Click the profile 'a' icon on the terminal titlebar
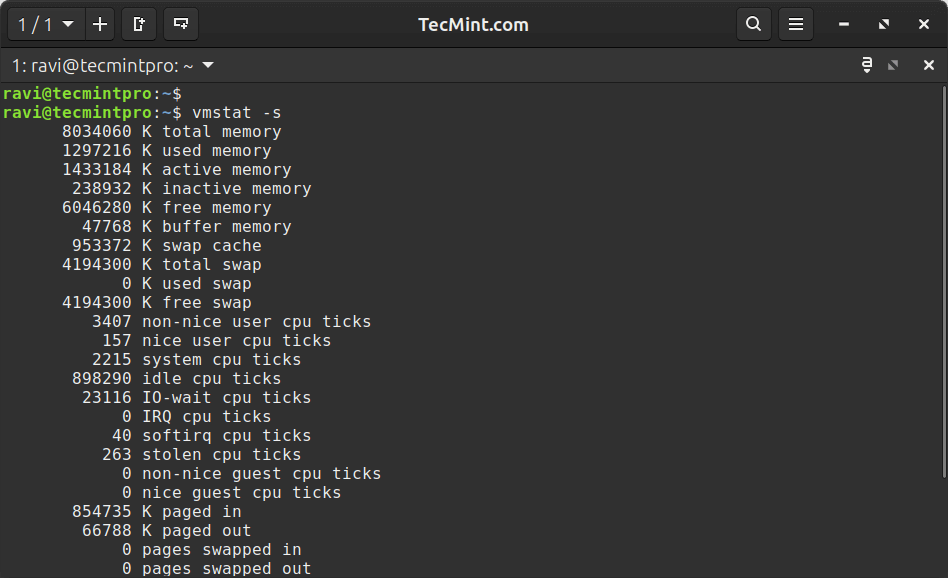 866,64
